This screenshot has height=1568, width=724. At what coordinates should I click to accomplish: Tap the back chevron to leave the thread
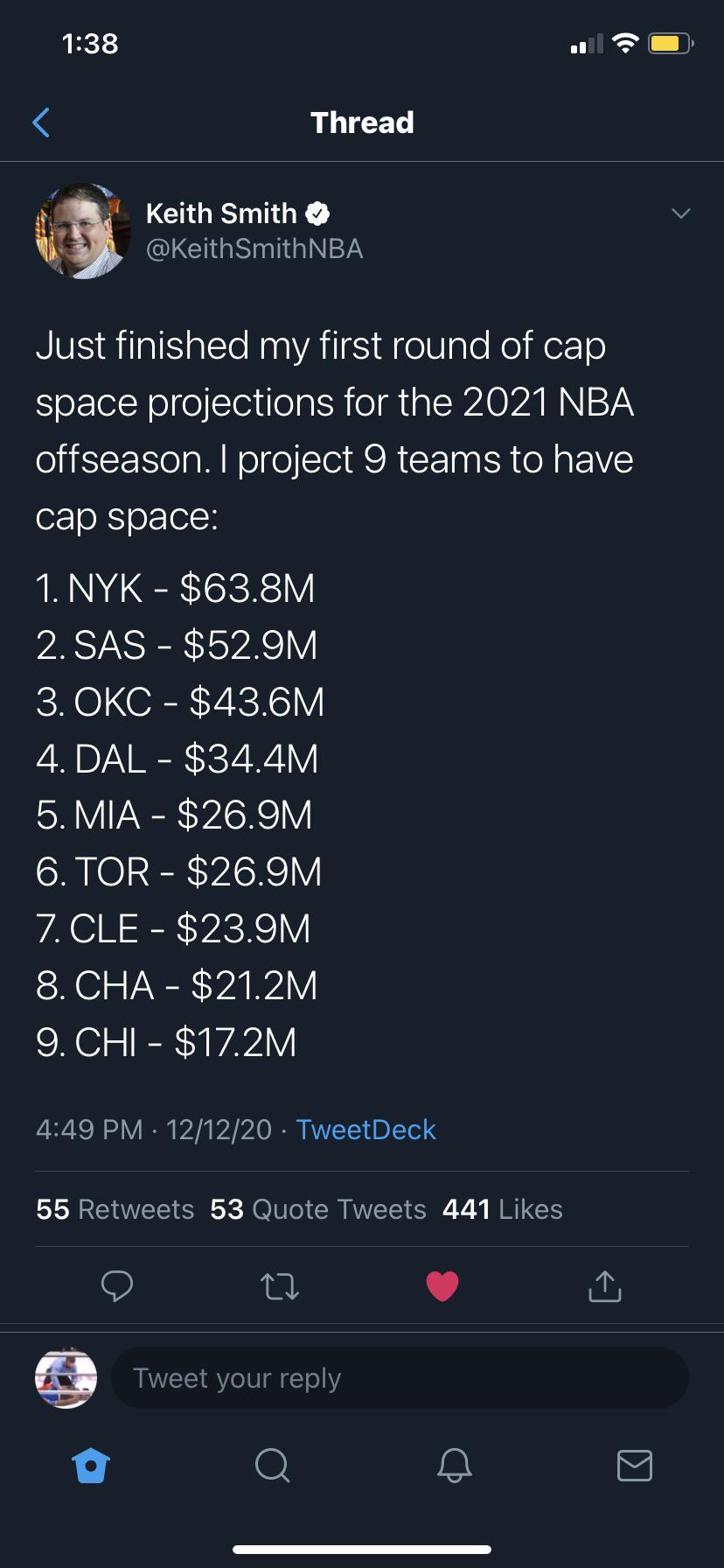tap(41, 122)
